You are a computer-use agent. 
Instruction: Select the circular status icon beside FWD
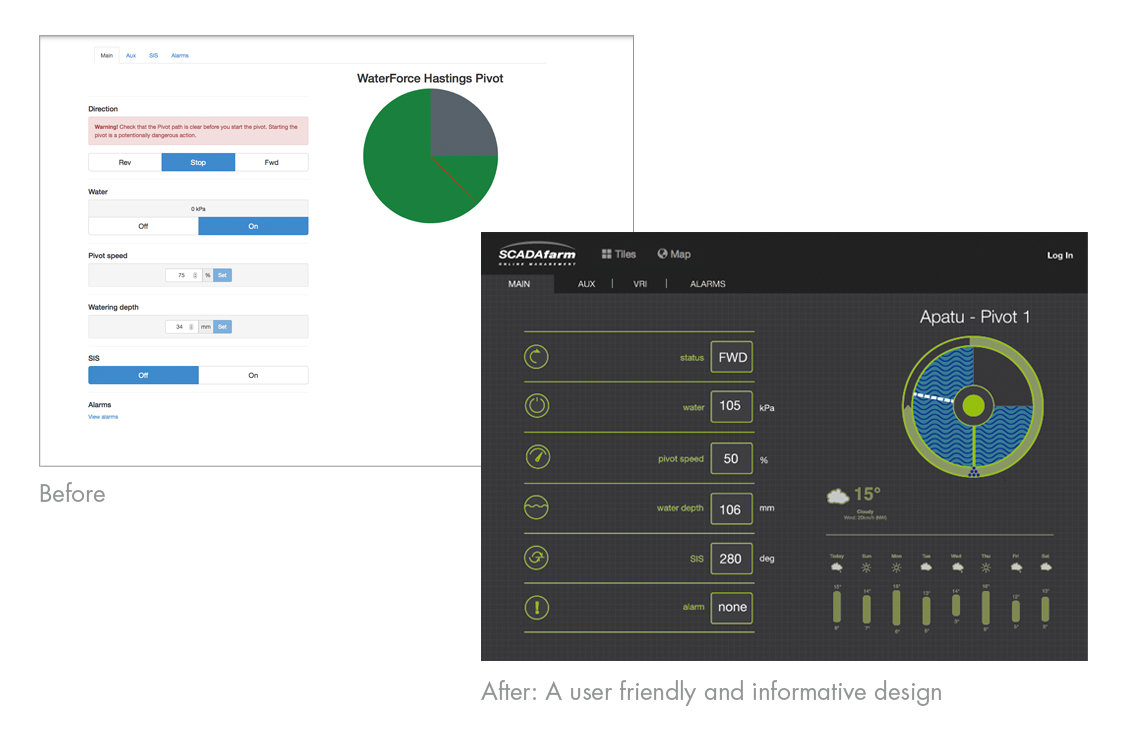[536, 356]
